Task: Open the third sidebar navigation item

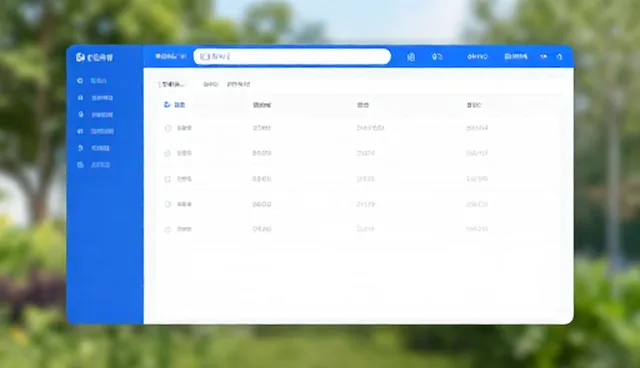Action: point(96,115)
